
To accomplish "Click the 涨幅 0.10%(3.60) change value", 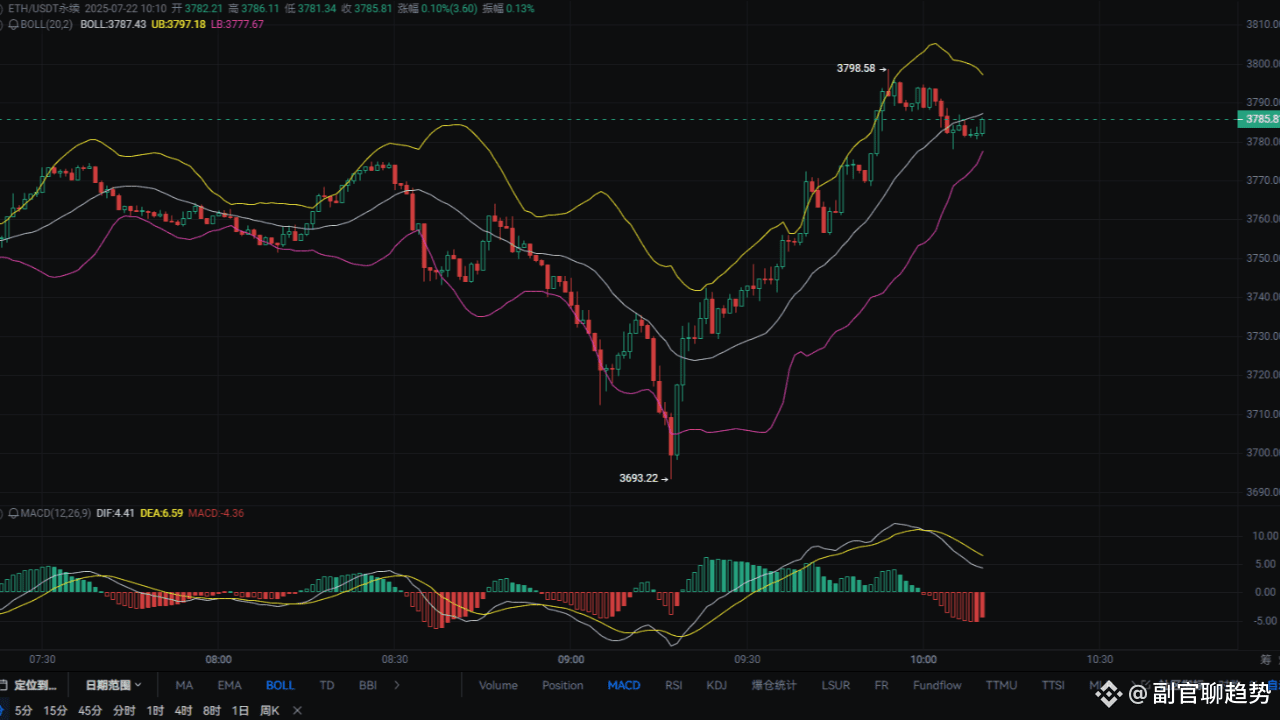I will tap(436, 8).
